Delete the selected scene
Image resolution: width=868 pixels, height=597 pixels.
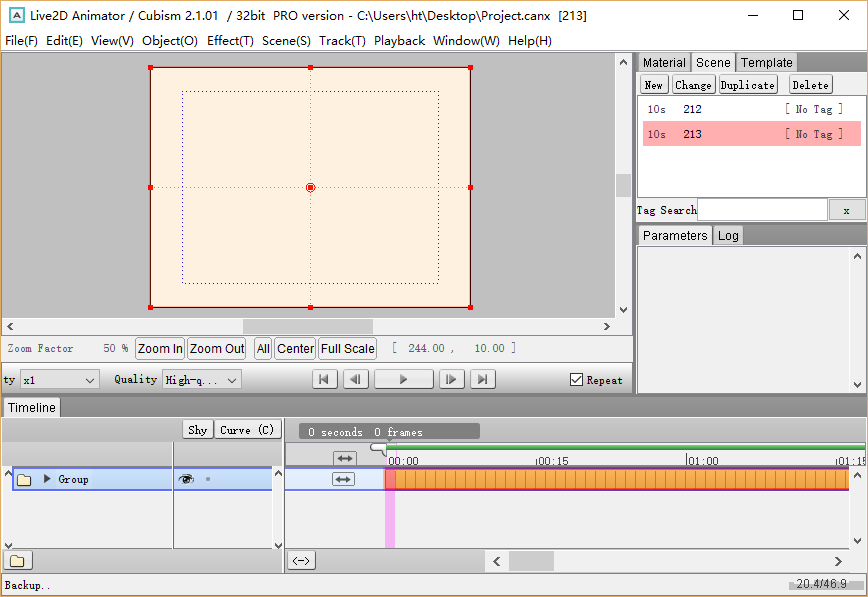(x=810, y=85)
